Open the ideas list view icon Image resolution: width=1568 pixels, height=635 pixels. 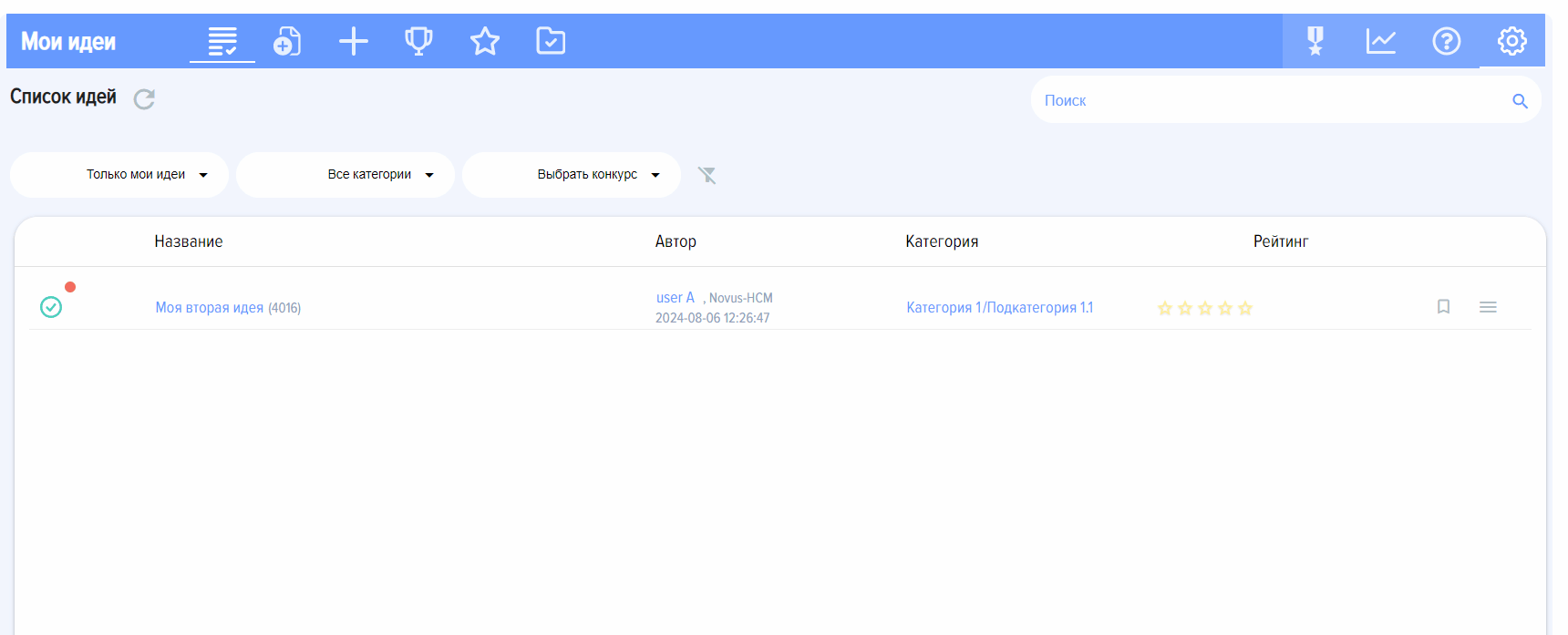[222, 41]
